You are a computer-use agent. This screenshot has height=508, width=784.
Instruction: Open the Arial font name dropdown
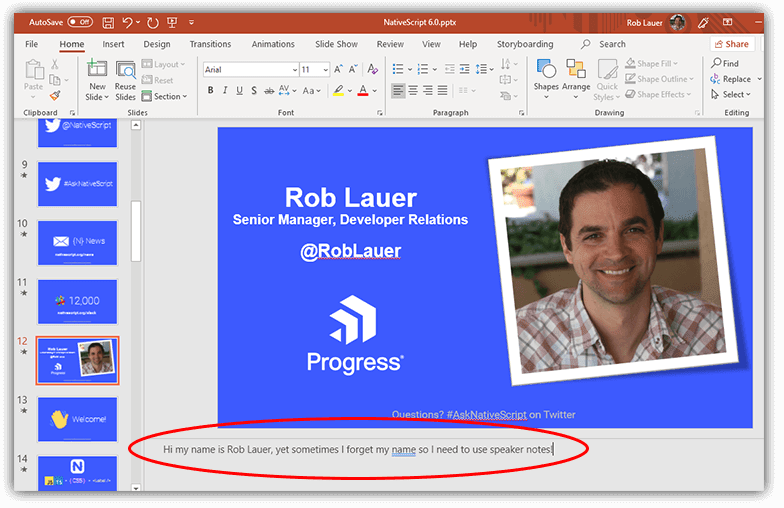pos(295,70)
